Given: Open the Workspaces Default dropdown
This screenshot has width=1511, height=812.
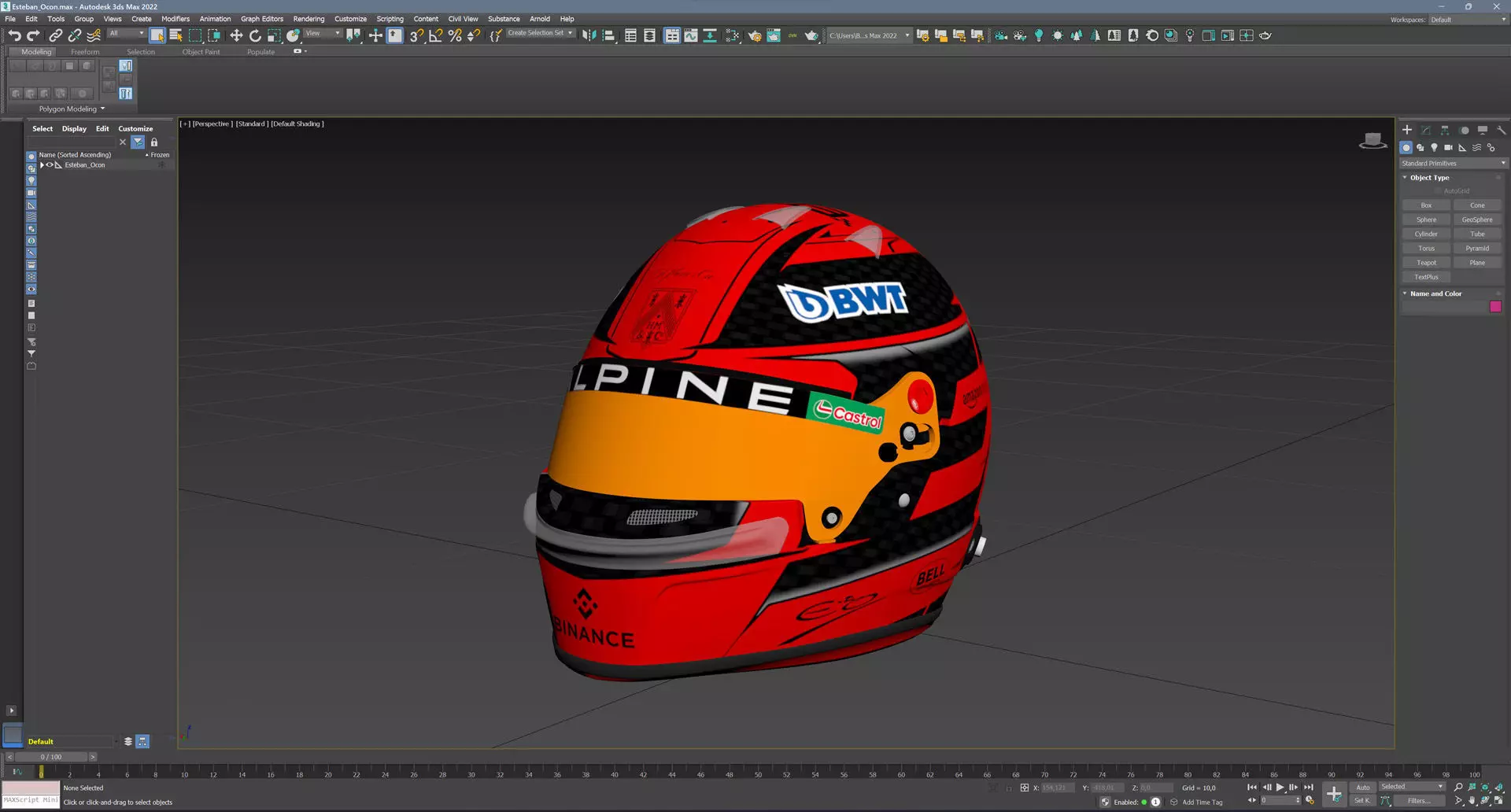Looking at the screenshot, I should tap(1468, 20).
